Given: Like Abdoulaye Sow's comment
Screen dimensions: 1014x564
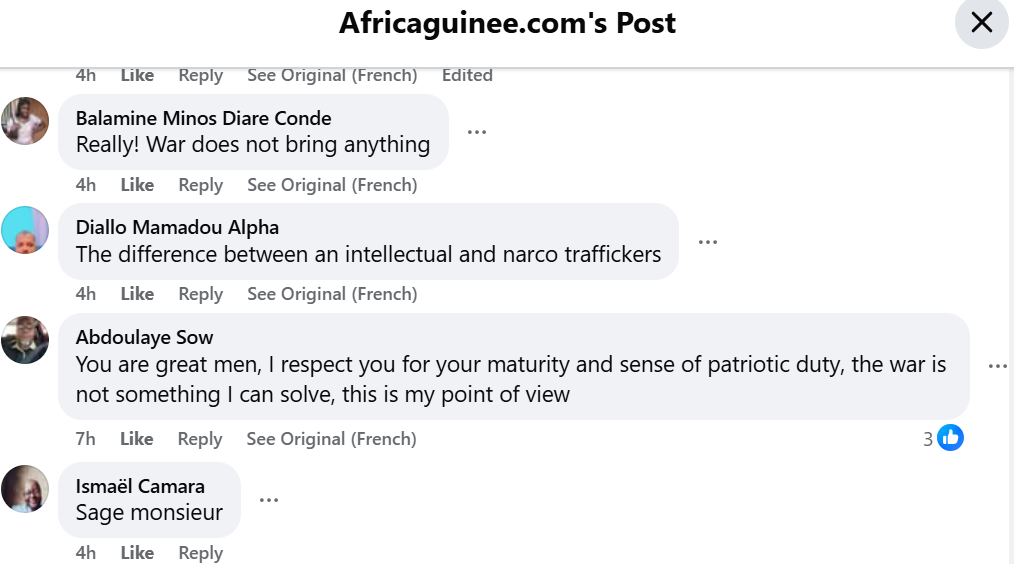Looking at the screenshot, I should [137, 439].
